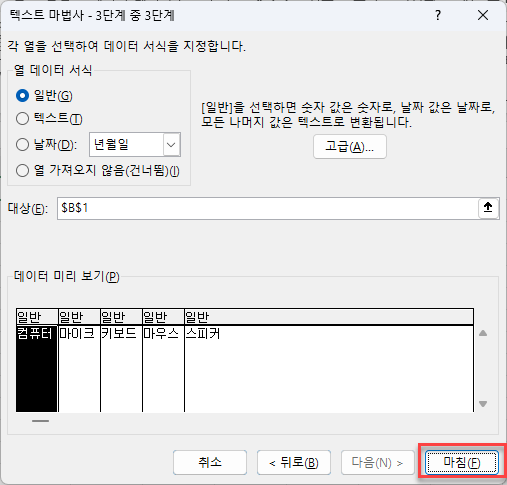Click the 일반 header above 스피커

[x=329, y=317]
